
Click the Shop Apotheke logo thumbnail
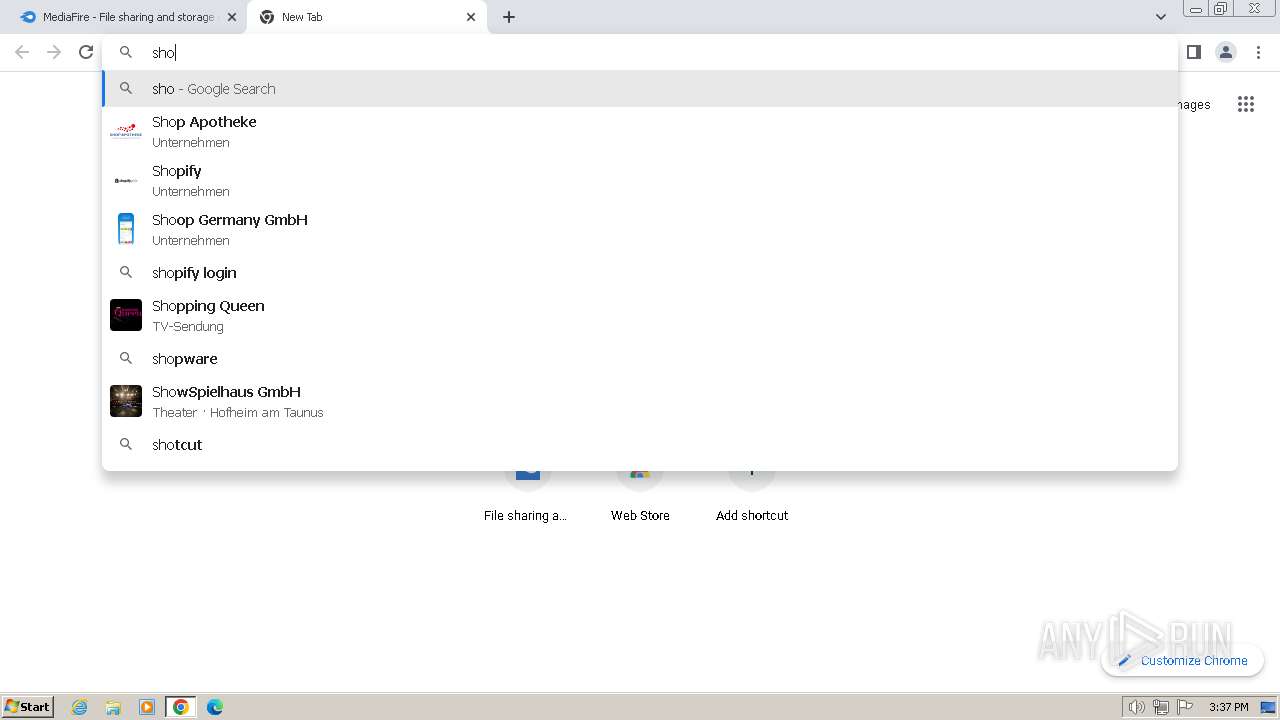[126, 131]
